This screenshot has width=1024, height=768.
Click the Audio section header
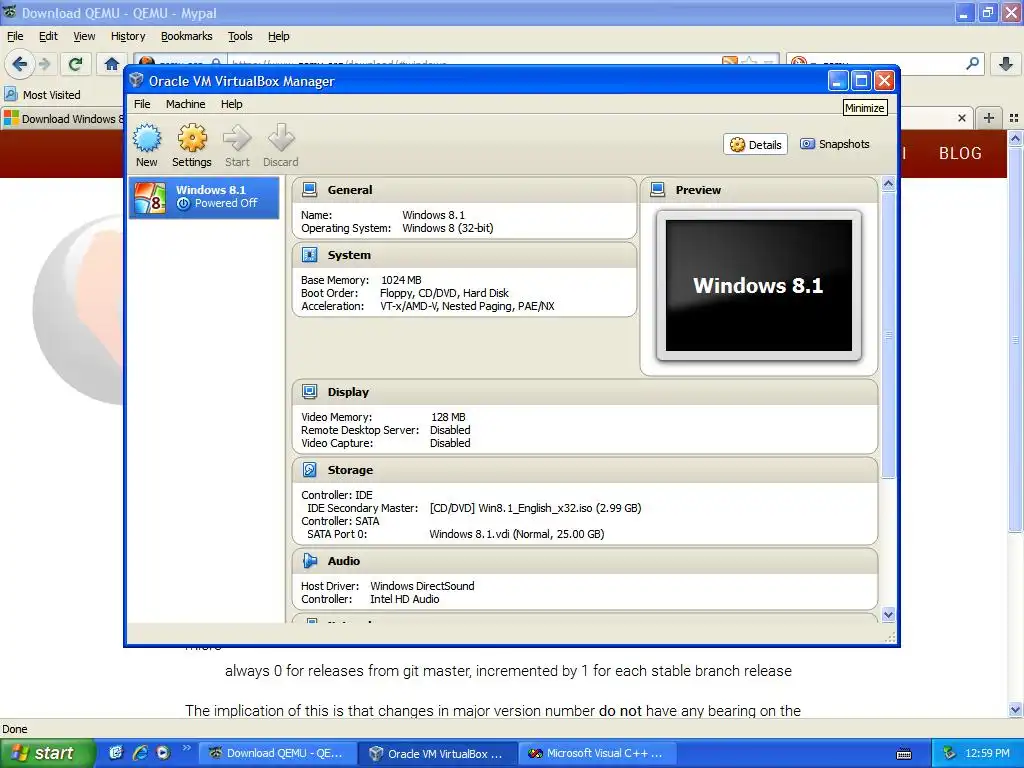tap(584, 560)
